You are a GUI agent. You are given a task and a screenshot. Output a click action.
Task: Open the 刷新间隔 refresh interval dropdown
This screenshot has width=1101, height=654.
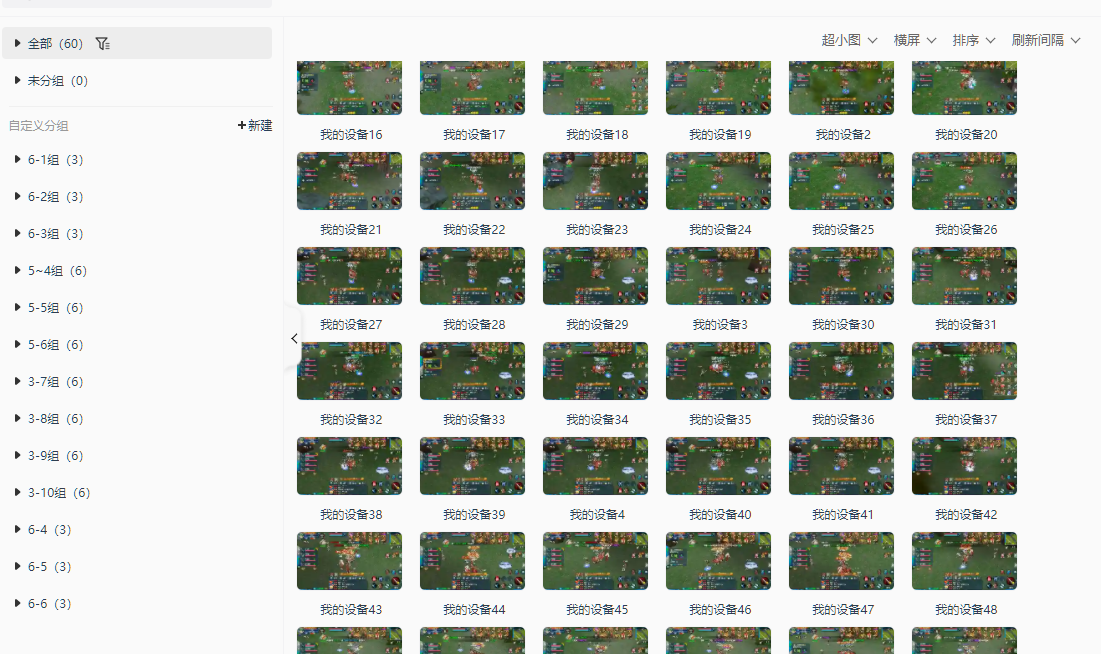click(x=1046, y=40)
